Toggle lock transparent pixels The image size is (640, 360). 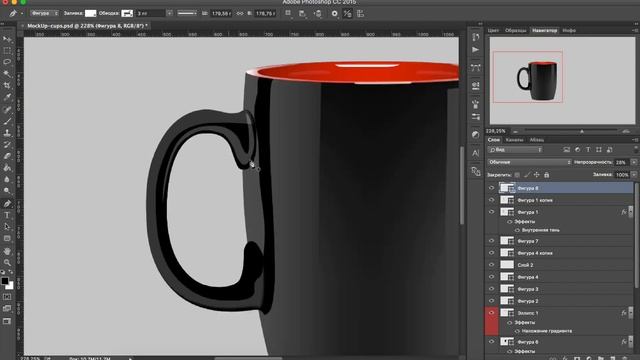(x=517, y=175)
